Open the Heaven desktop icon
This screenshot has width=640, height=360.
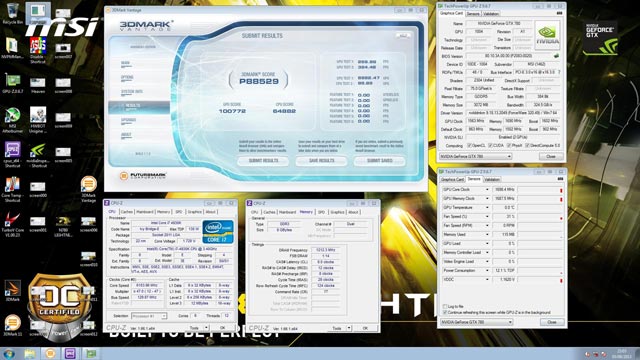[x=38, y=85]
